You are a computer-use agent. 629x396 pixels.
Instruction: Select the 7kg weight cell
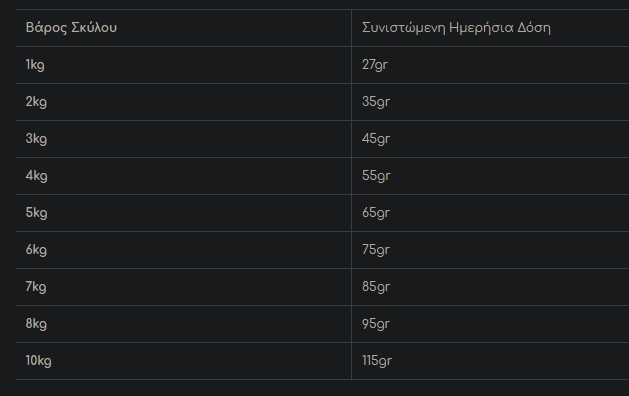pos(183,287)
